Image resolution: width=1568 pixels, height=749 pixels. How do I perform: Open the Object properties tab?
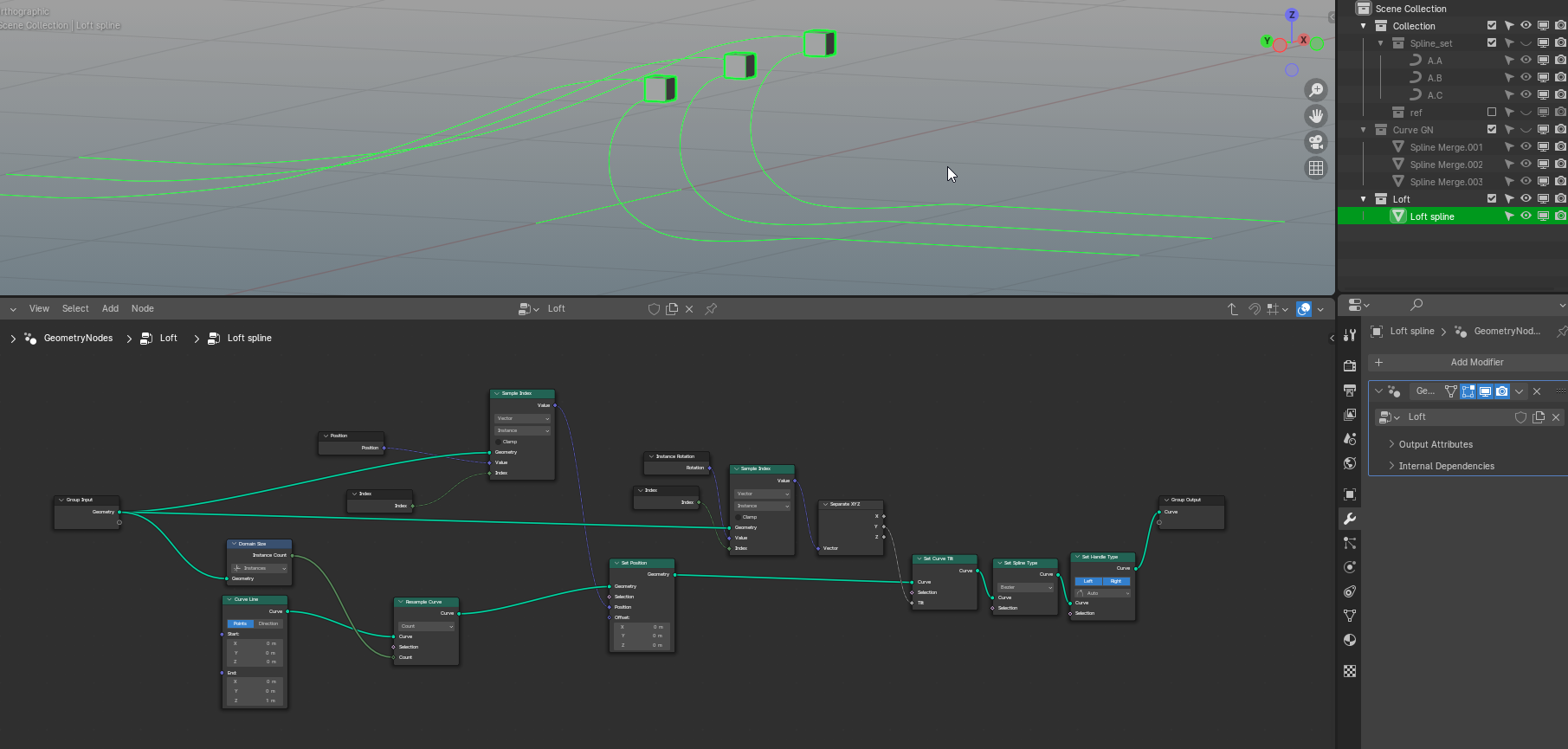click(x=1350, y=494)
